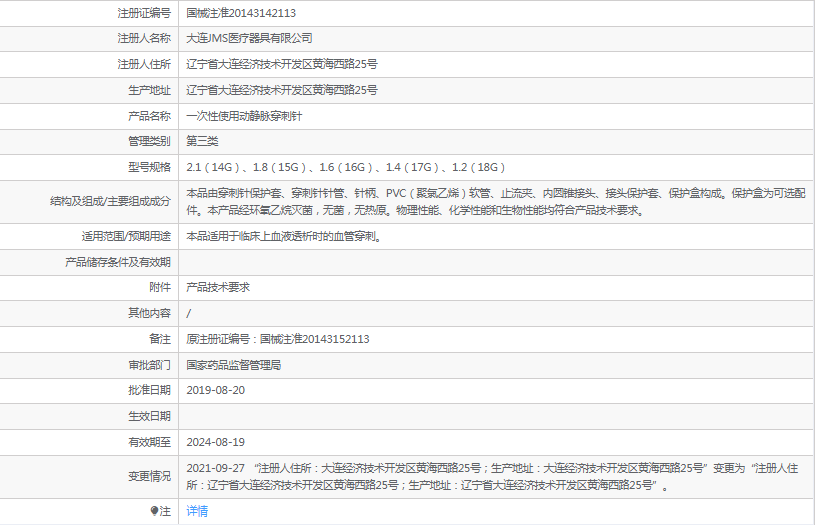Click the 注册证编号 label
The width and height of the screenshot is (819, 525).
pyautogui.click(x=144, y=13)
